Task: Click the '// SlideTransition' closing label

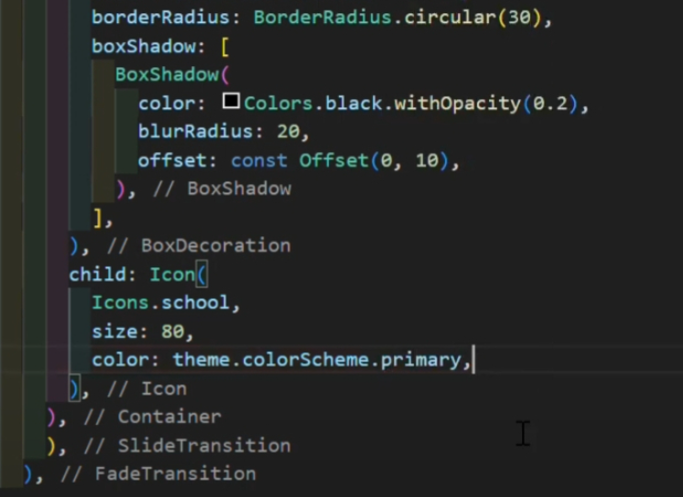Action: 187,446
